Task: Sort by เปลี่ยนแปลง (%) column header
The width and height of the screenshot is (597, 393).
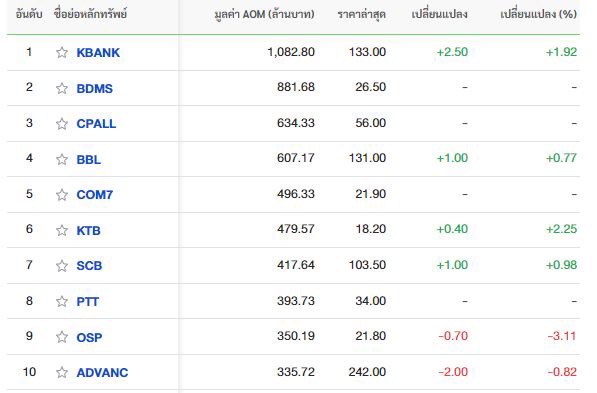Action: tap(538, 14)
